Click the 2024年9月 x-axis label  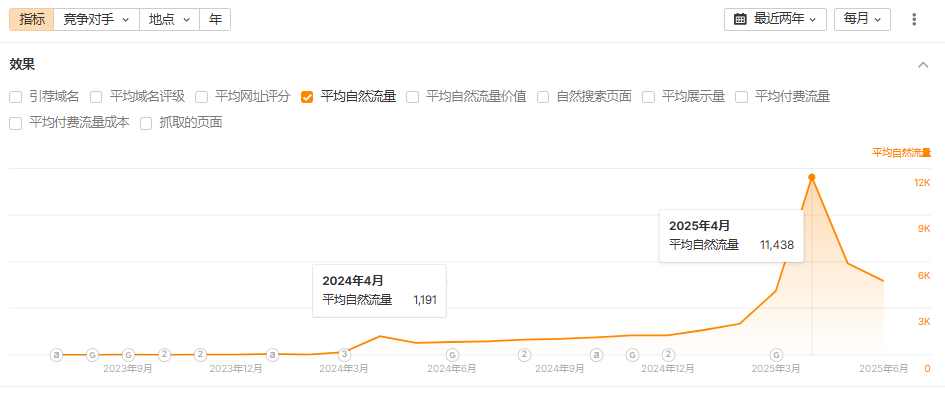click(560, 368)
